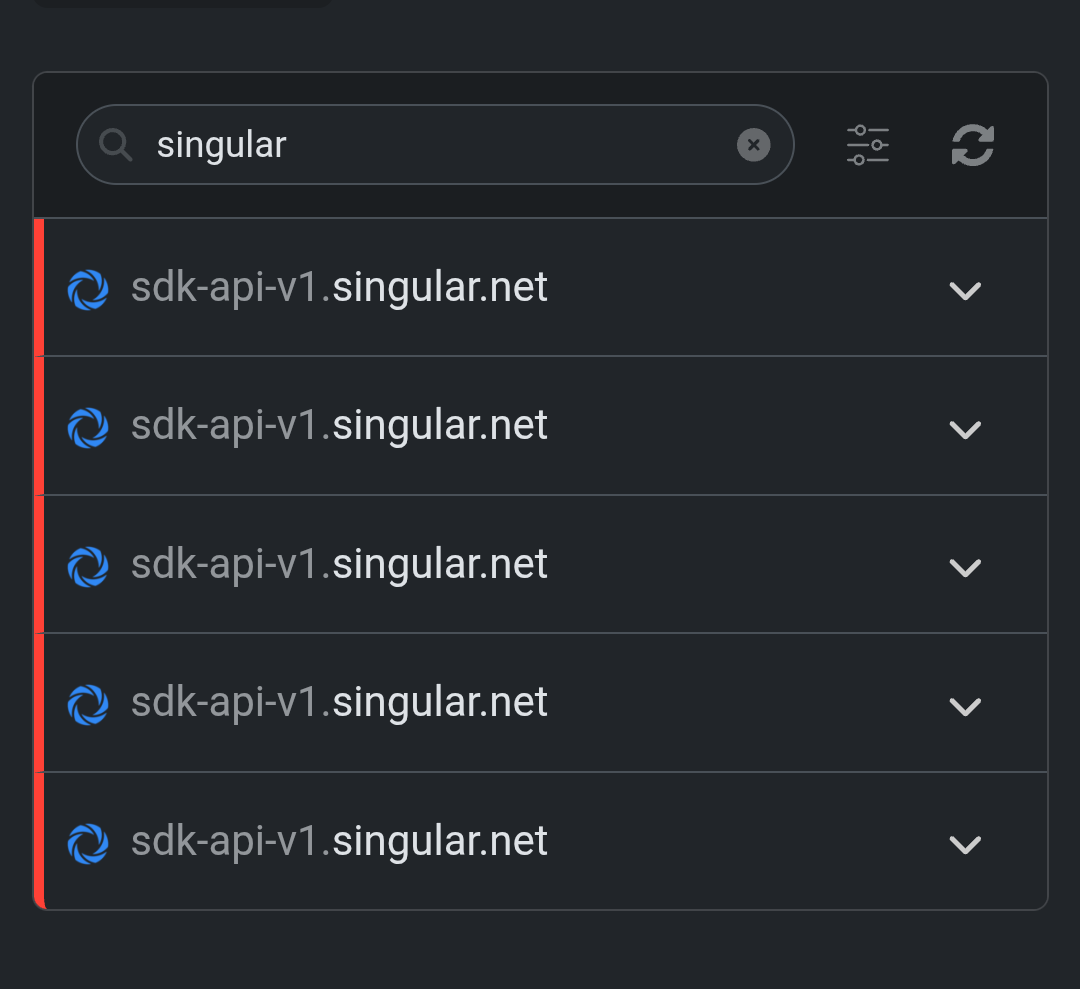Expand the first sdk-api-v1.singular.net entry chevron
Image resolution: width=1080 pixels, height=989 pixels.
tap(965, 290)
